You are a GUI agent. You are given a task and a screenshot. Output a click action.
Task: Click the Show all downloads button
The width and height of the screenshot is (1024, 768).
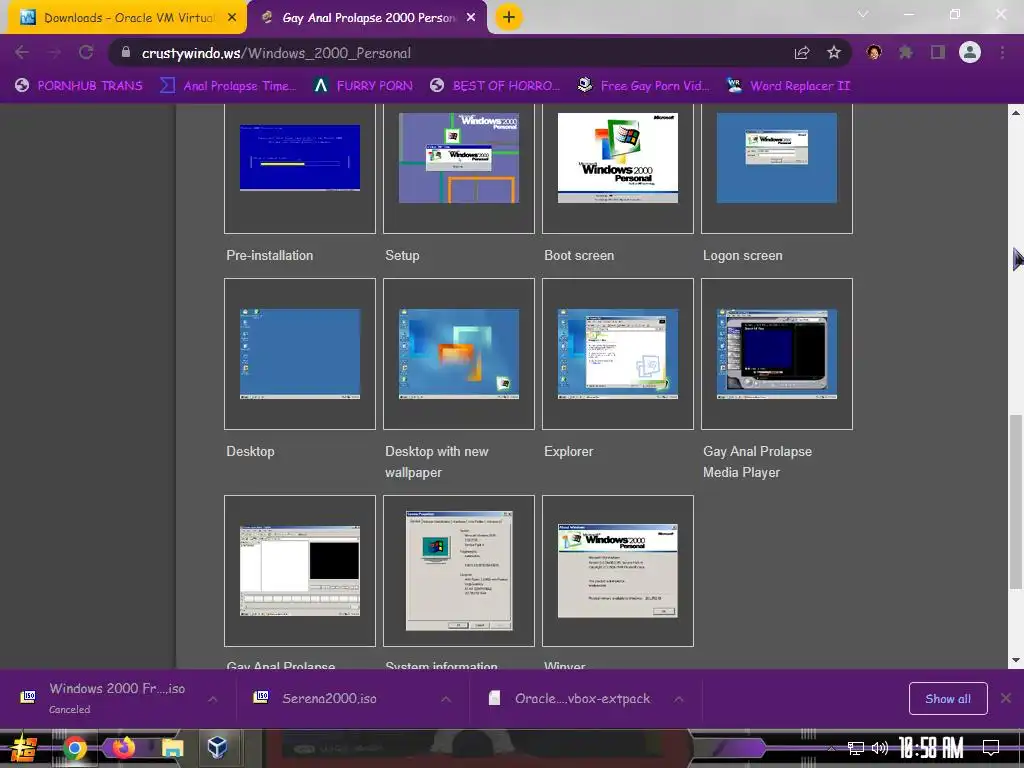(948, 699)
